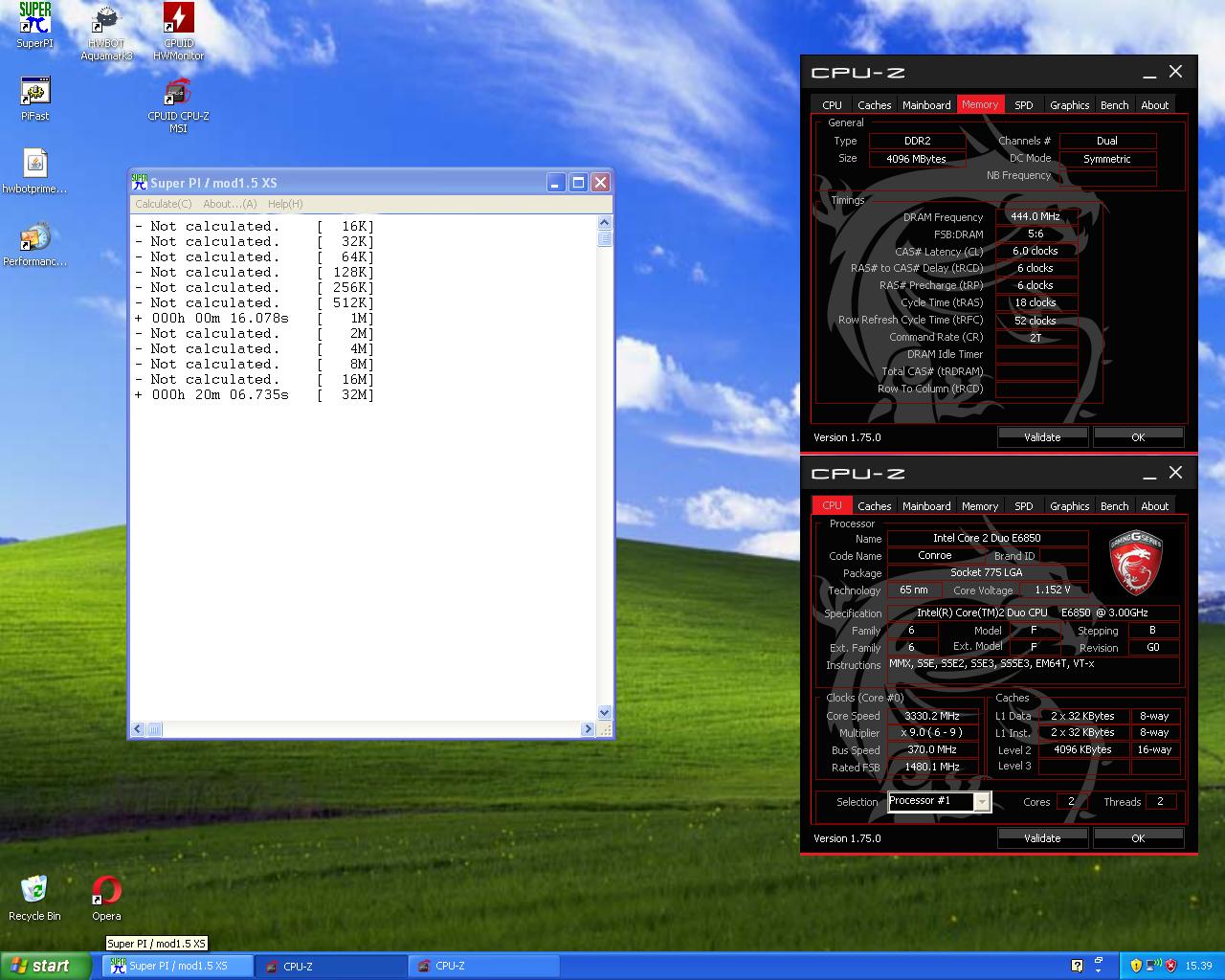Open CPUID CPU-Z MSI desktop shortcut
Image resolution: width=1225 pixels, height=980 pixels.
click(x=178, y=104)
